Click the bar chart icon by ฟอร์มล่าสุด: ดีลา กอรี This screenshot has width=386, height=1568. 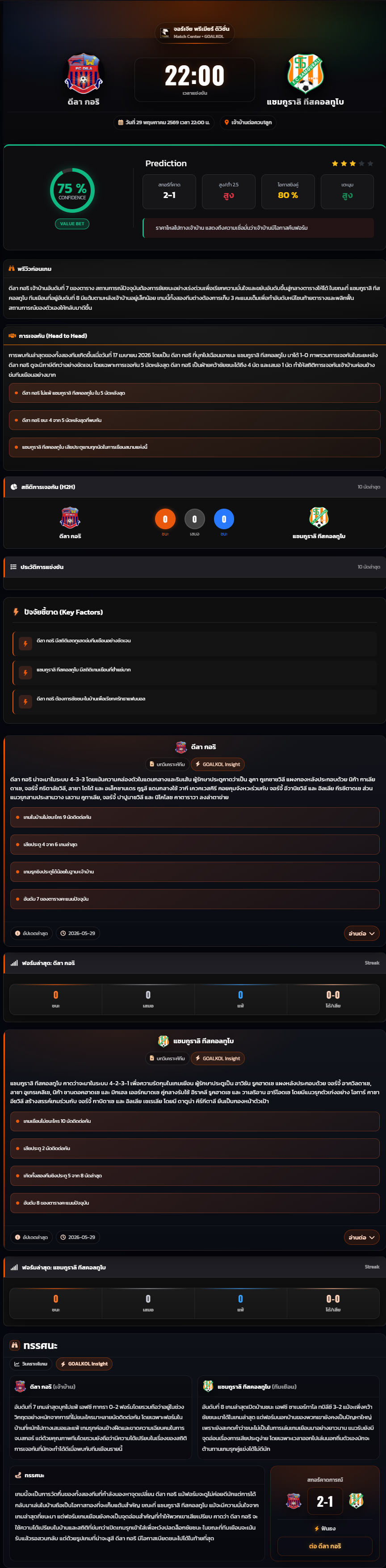coord(14,963)
